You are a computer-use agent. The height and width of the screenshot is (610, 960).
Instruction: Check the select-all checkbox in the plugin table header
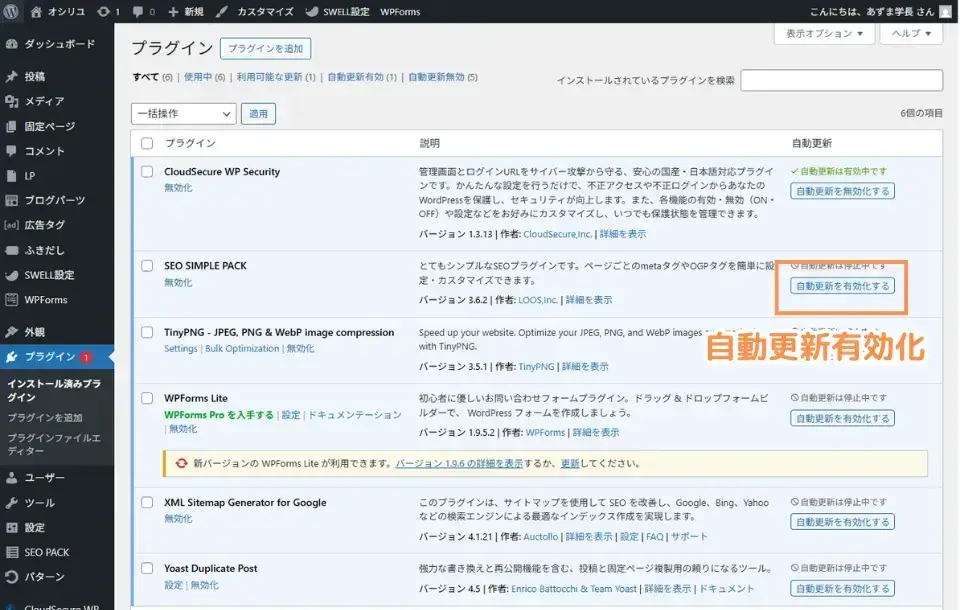(147, 143)
